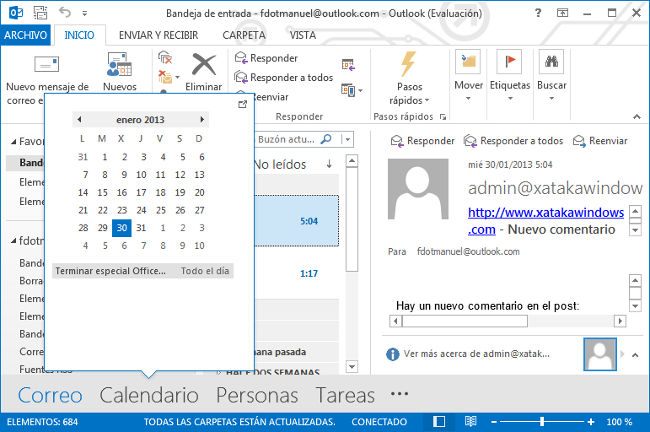Click message list scroll down arrow
This screenshot has height=432, width=650.
(352, 366)
